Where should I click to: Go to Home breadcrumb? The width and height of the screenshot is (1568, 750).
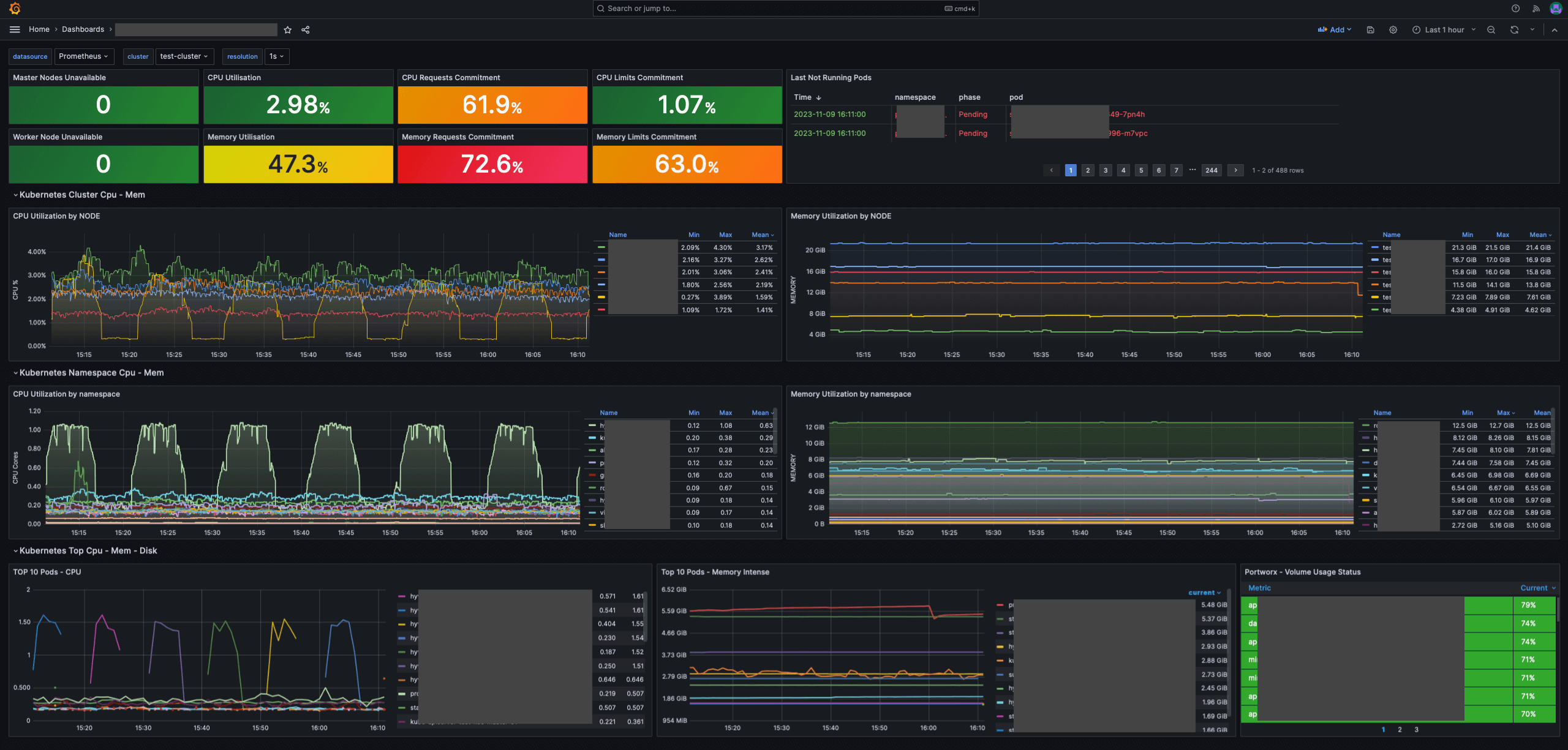(x=39, y=29)
